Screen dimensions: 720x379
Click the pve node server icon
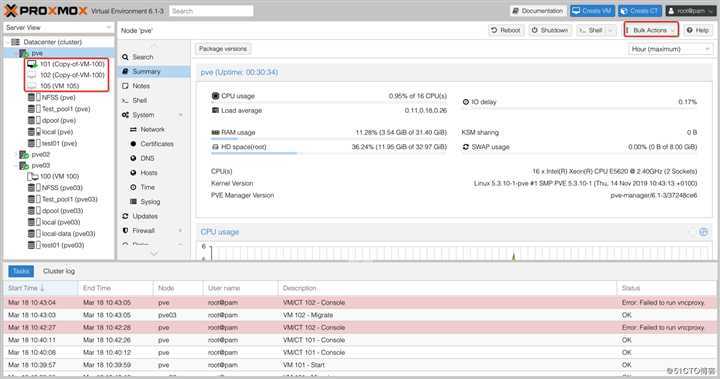pyautogui.click(x=24, y=53)
